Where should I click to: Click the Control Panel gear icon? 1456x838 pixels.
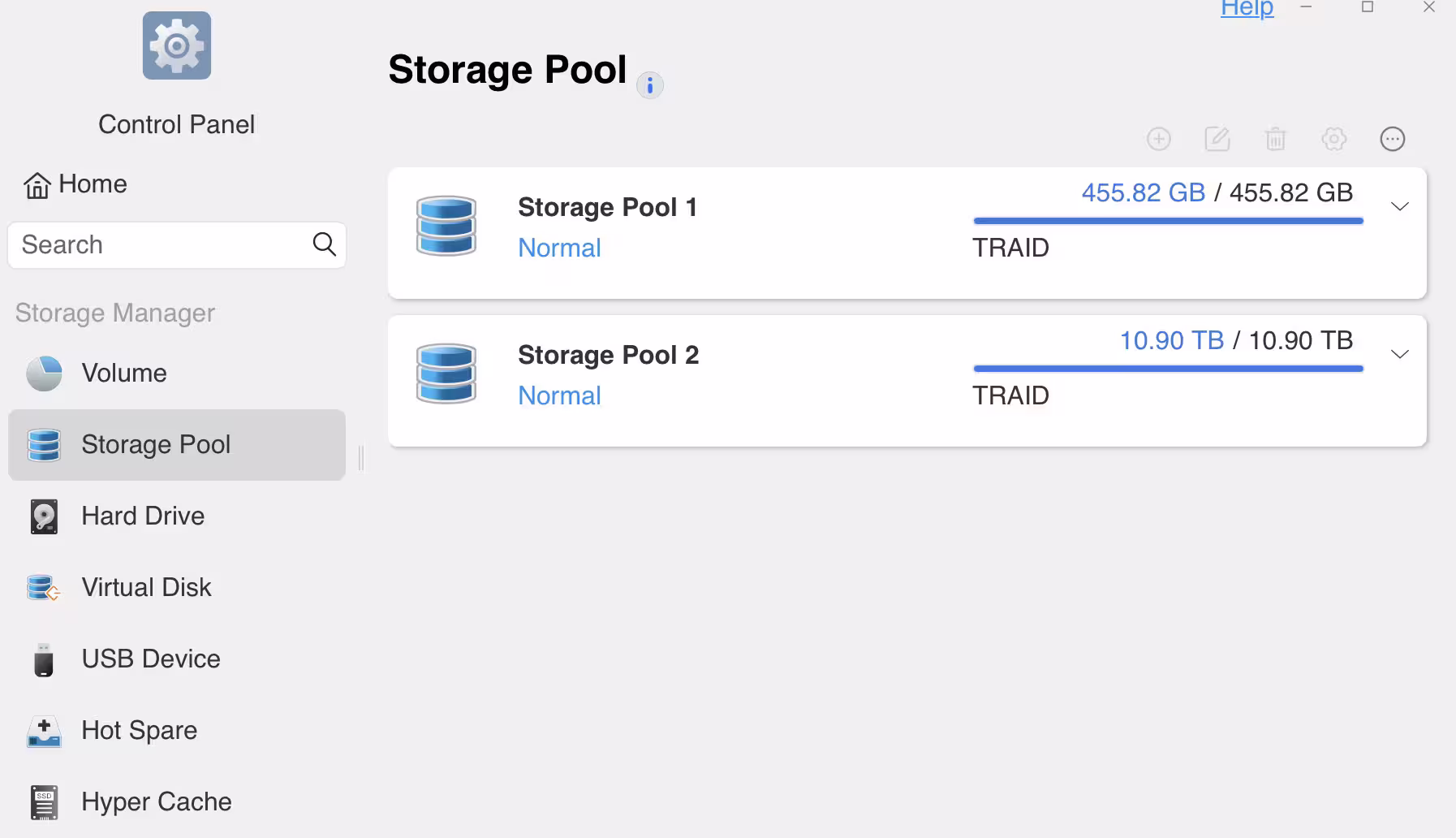pyautogui.click(x=177, y=45)
